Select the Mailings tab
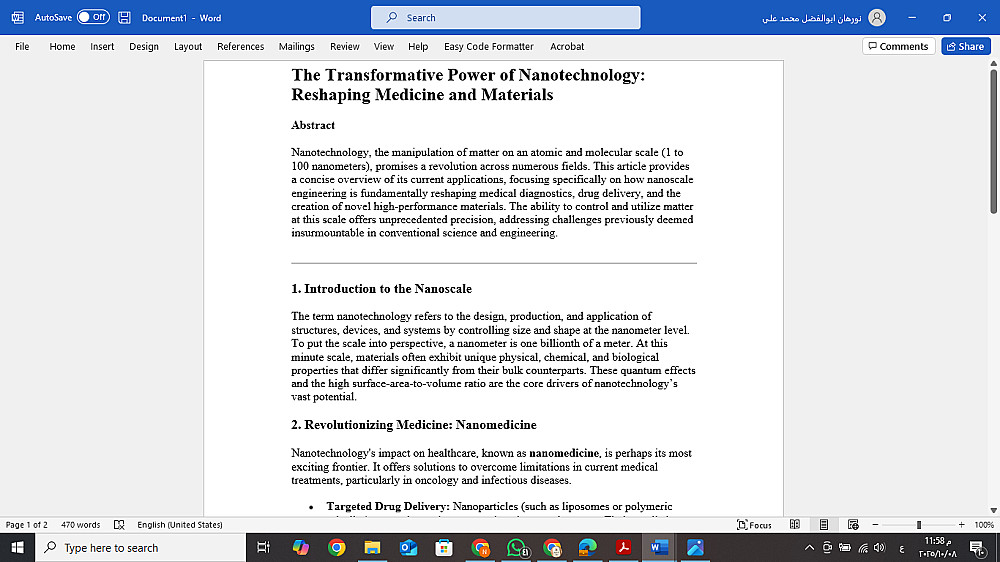This screenshot has height=562, width=1000. click(x=297, y=47)
